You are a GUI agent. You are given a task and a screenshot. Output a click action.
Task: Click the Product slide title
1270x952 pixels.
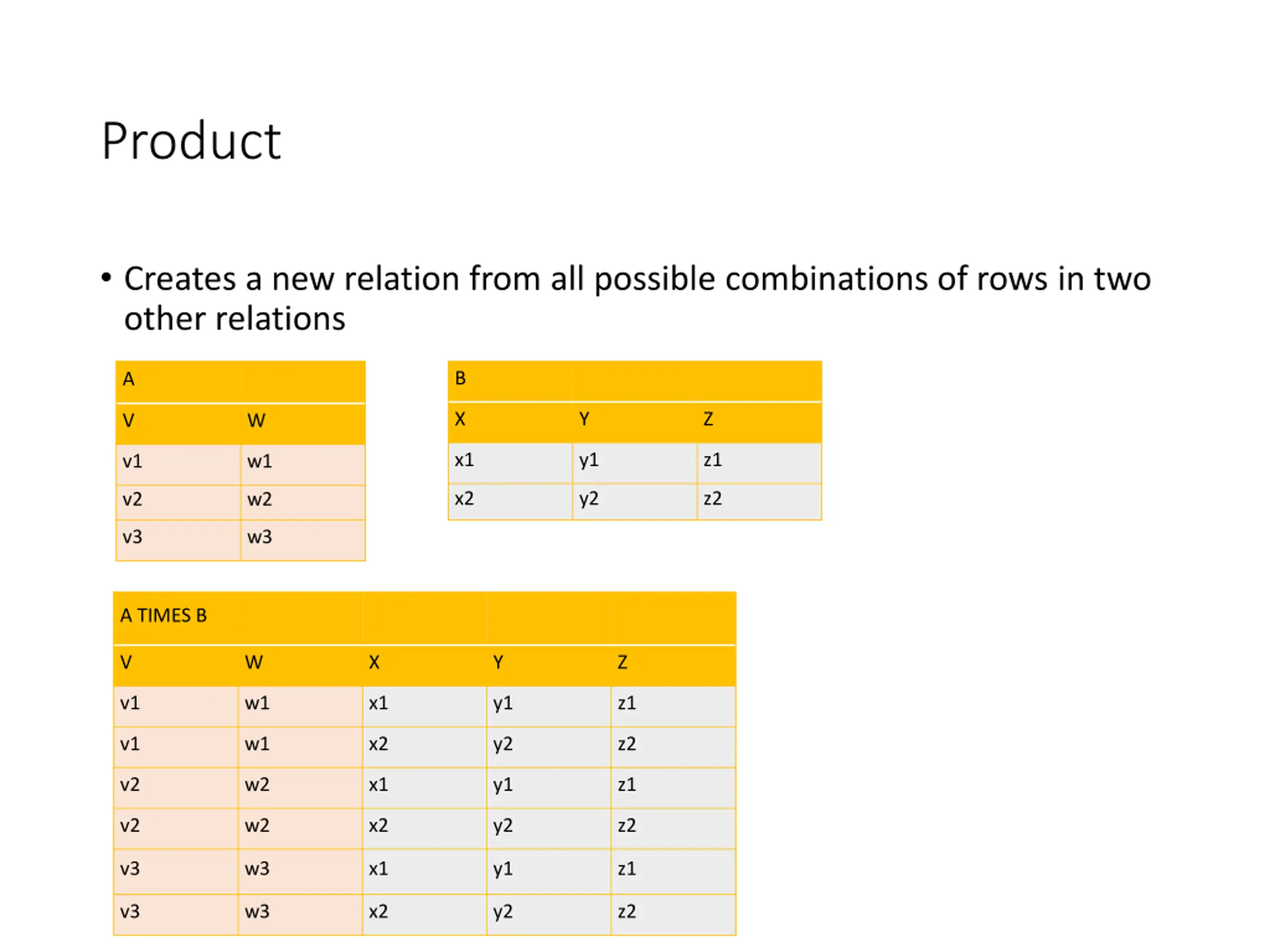pyautogui.click(x=191, y=141)
